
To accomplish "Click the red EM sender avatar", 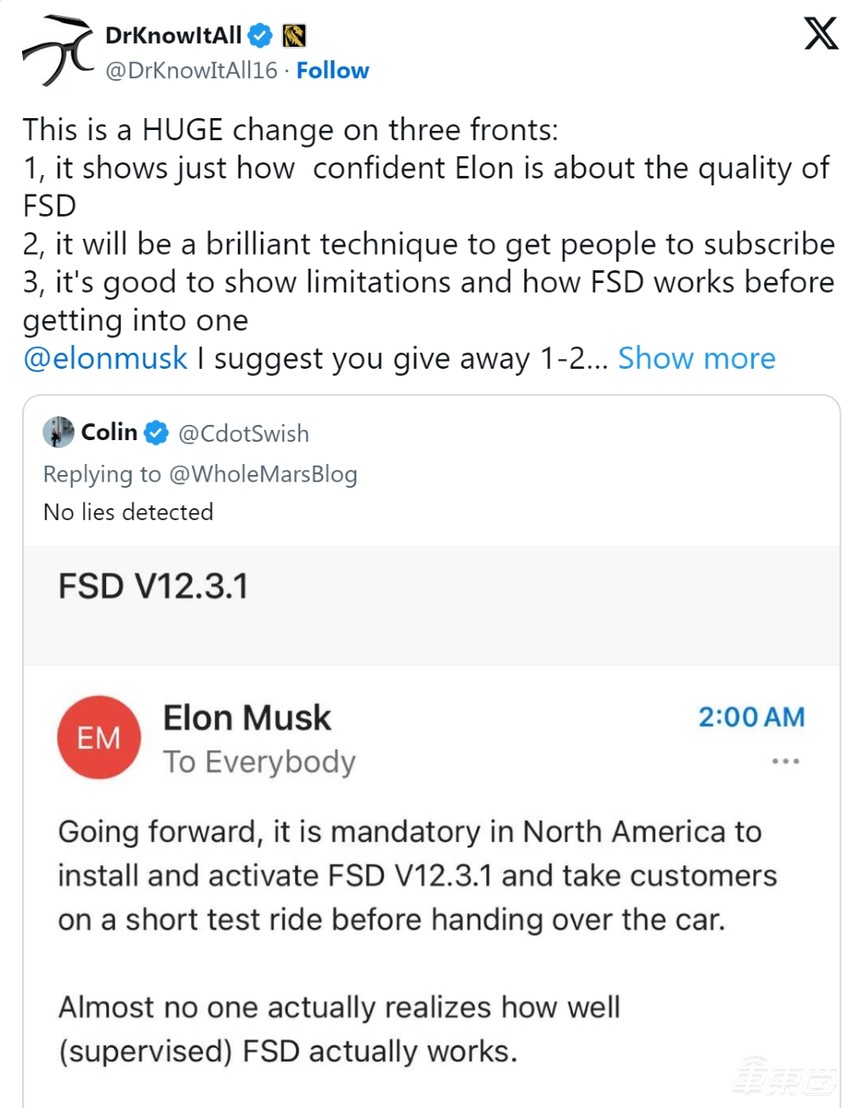I will (97, 739).
